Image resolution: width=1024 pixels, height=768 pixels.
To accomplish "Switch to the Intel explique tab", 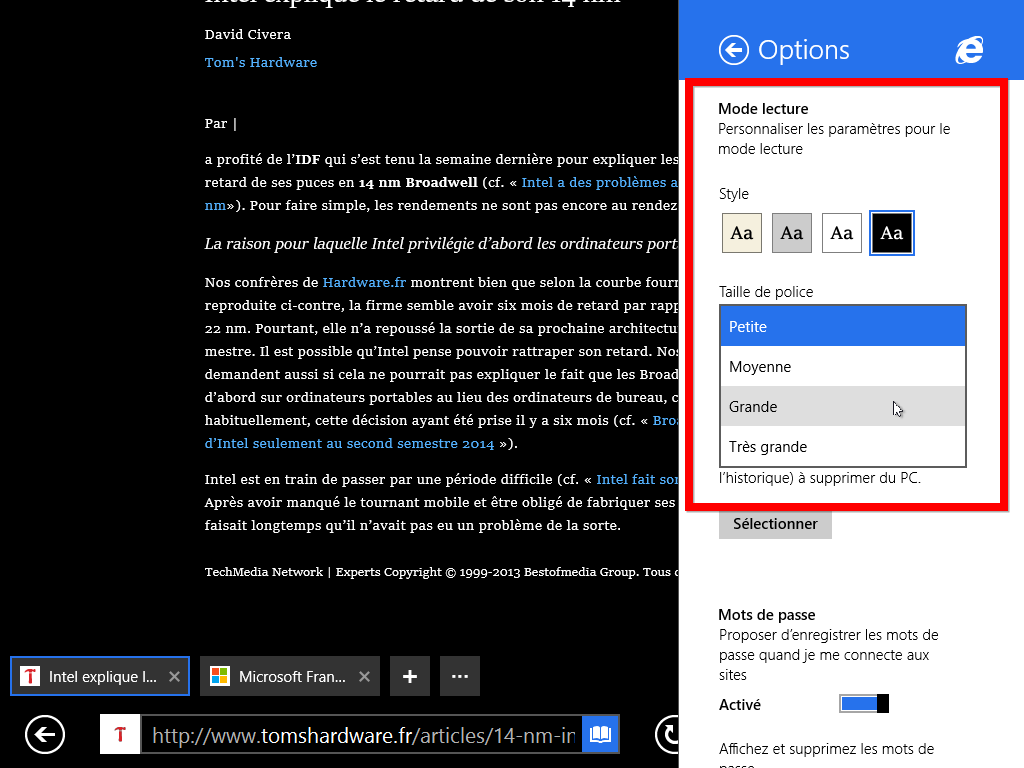I will (100, 676).
